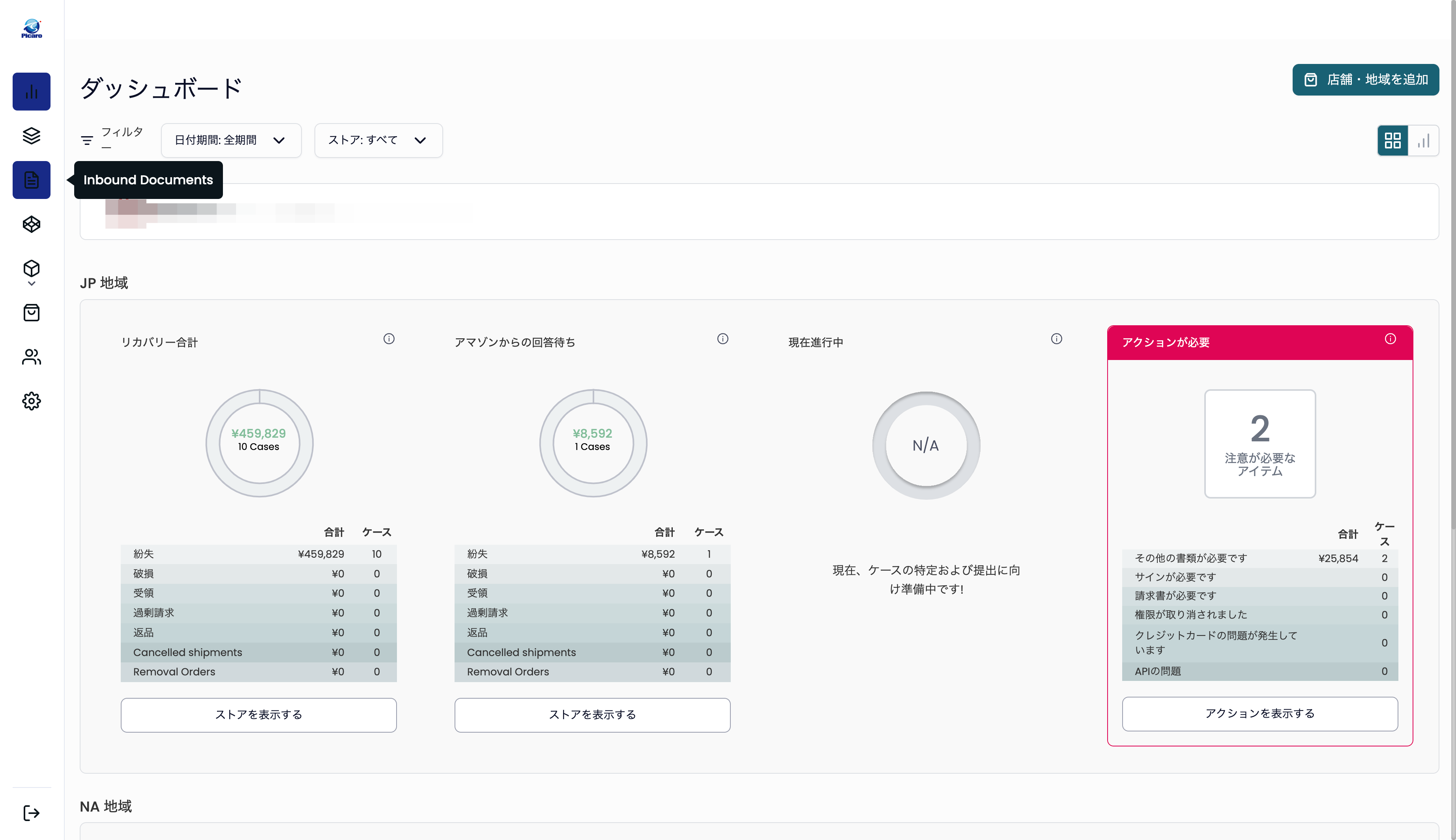Open Inbound Documents in the sidebar
1456x840 pixels.
[32, 180]
